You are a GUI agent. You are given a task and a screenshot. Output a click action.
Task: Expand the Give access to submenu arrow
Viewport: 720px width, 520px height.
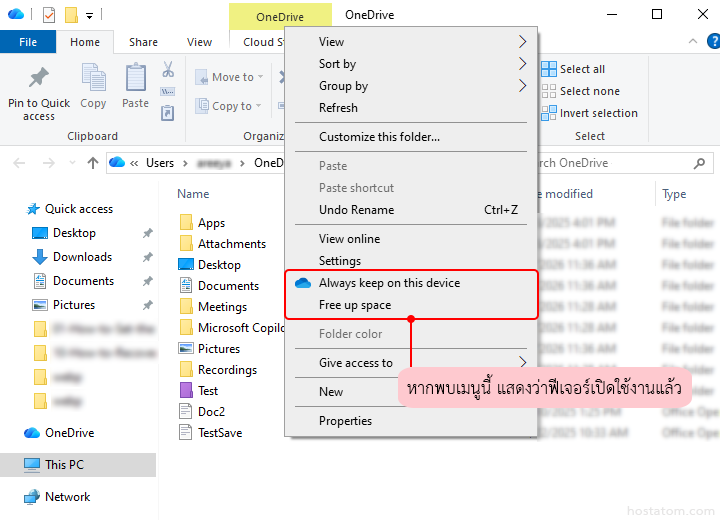pos(523,362)
